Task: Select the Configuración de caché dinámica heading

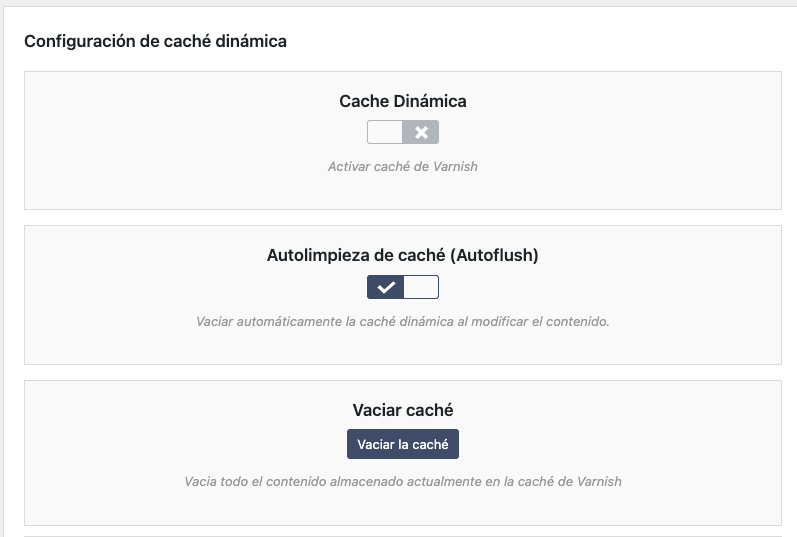Action: (155, 41)
